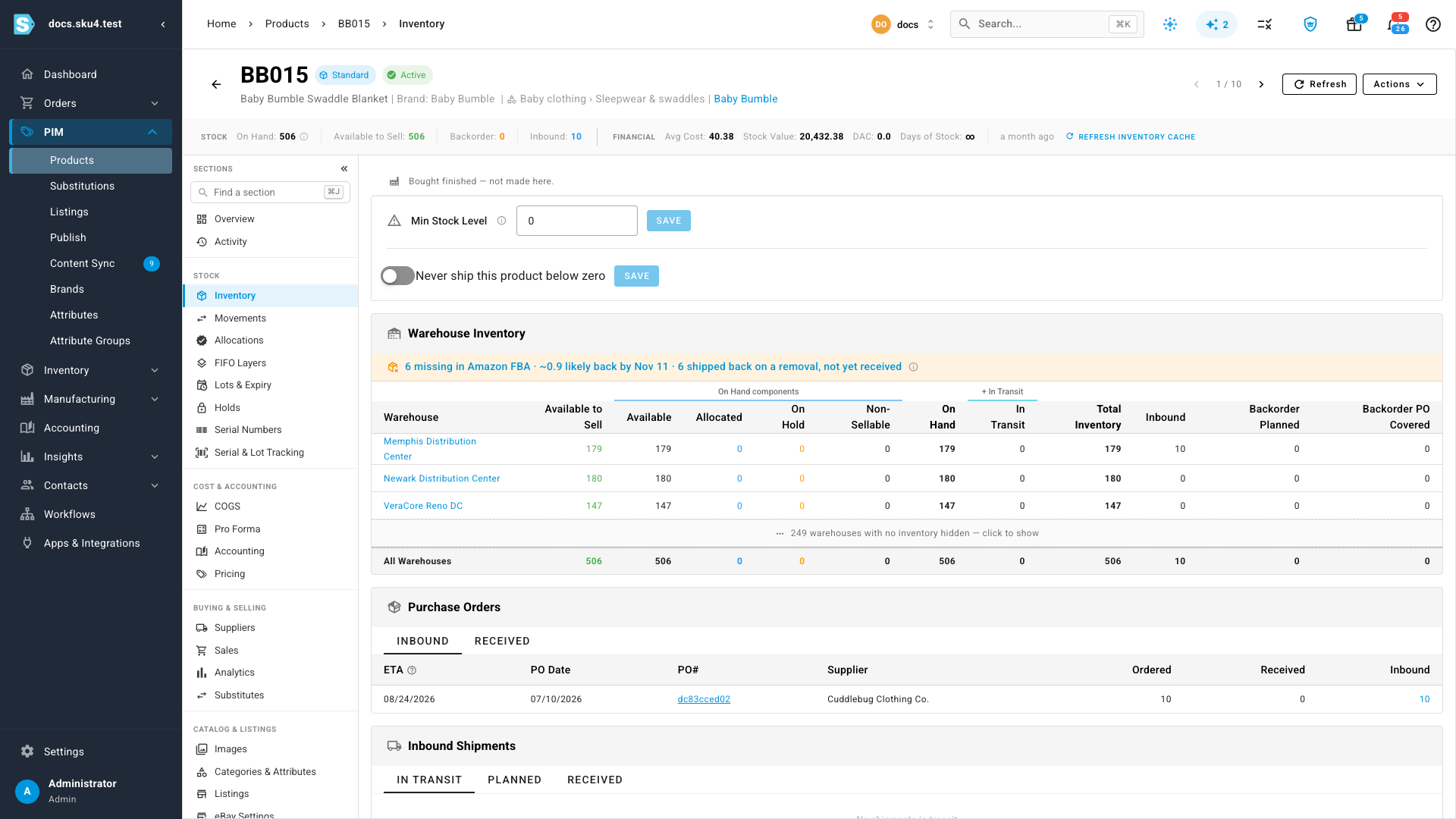Open purchase order dc83cced02
Screen dimensions: 1456x819
(x=704, y=699)
